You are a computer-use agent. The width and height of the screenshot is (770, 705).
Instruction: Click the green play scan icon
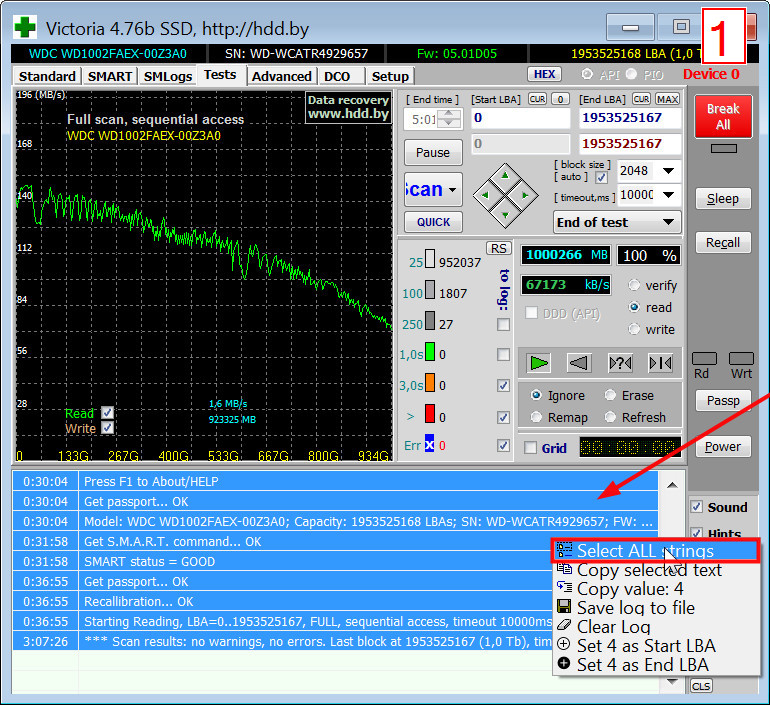539,363
